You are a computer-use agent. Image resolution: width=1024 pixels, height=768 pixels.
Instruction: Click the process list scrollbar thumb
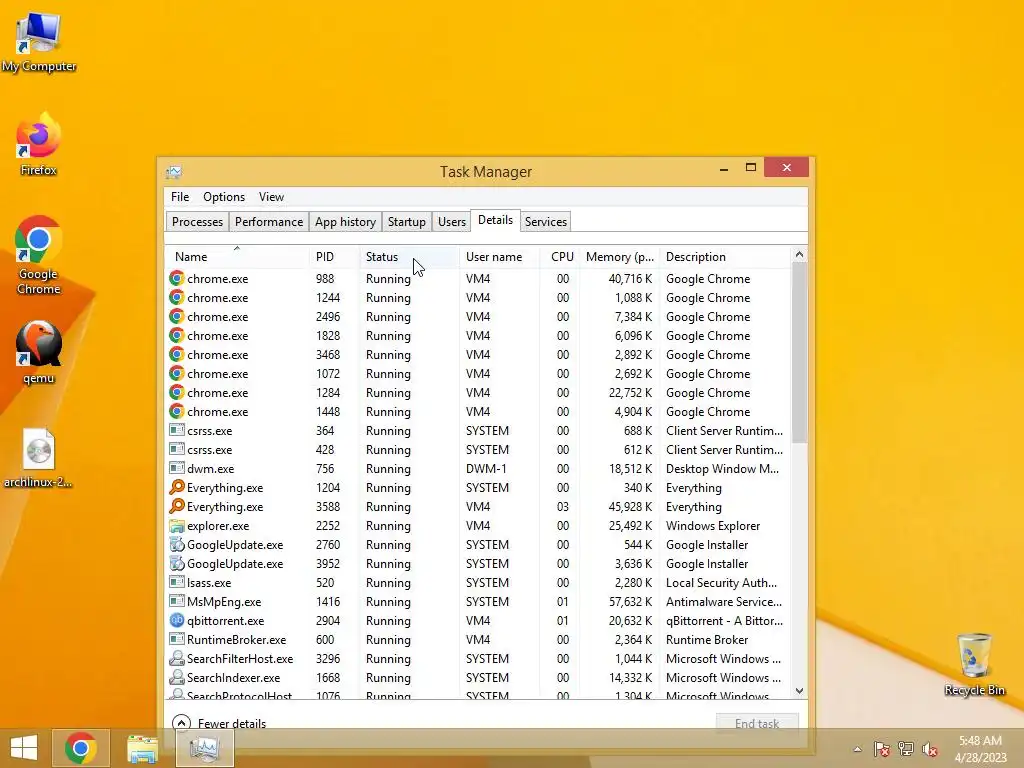click(x=799, y=352)
